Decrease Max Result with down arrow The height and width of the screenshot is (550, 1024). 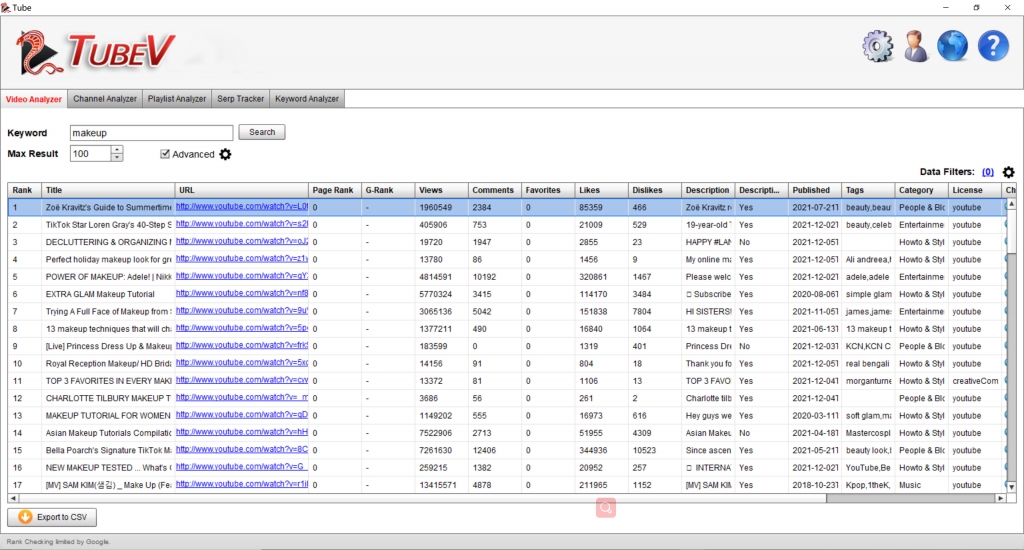[117, 157]
